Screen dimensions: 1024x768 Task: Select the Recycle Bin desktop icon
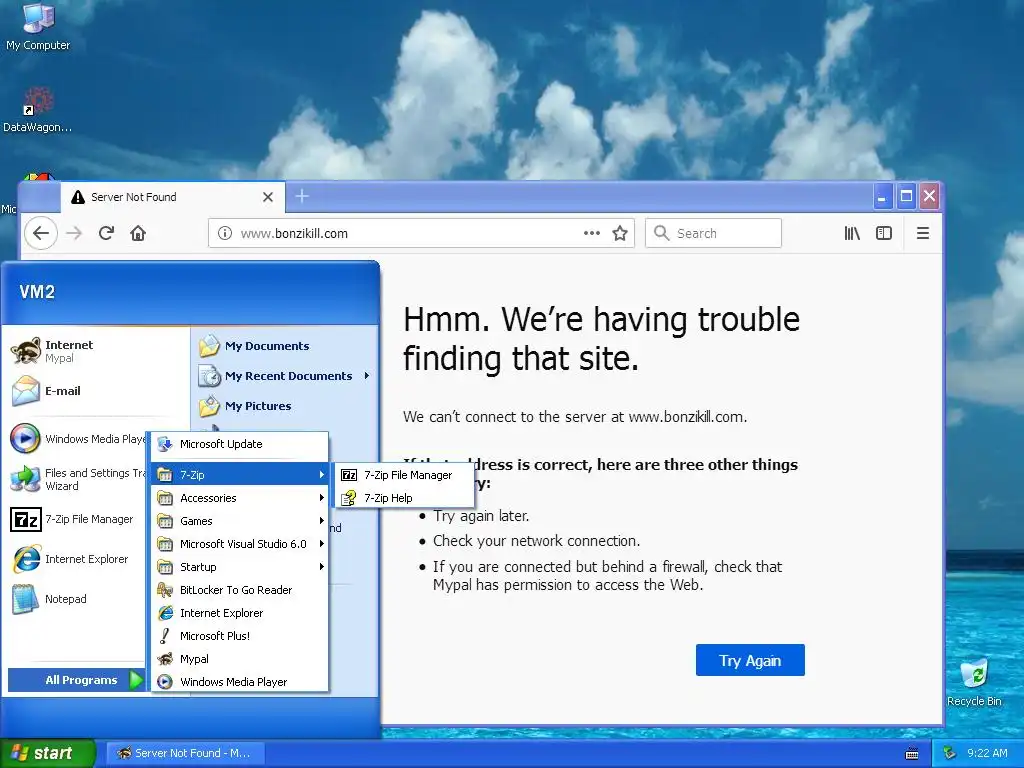(x=974, y=682)
